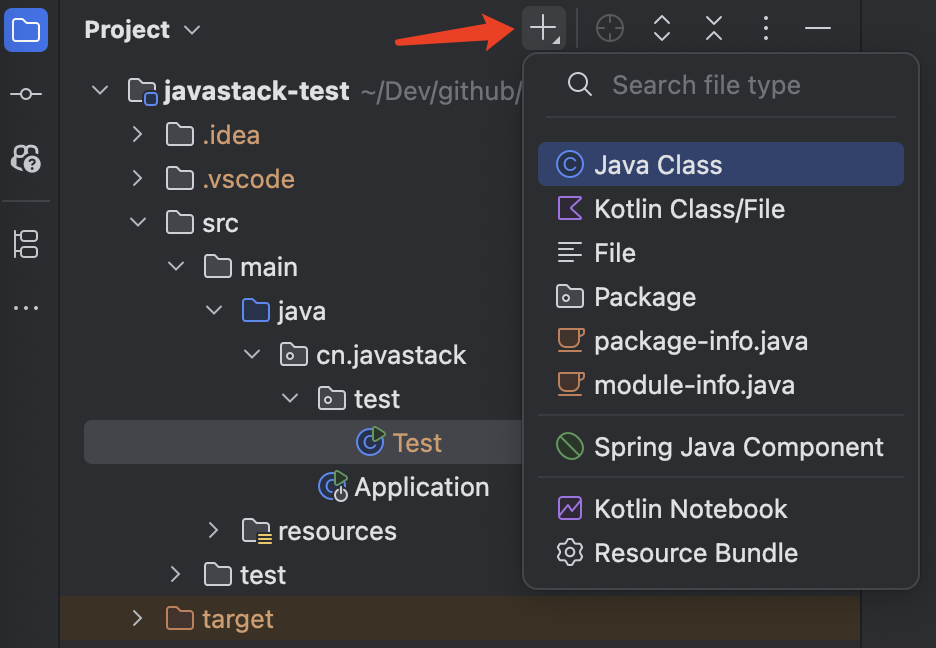Collapse the src folder
This screenshot has height=648, width=936.
tap(138, 223)
